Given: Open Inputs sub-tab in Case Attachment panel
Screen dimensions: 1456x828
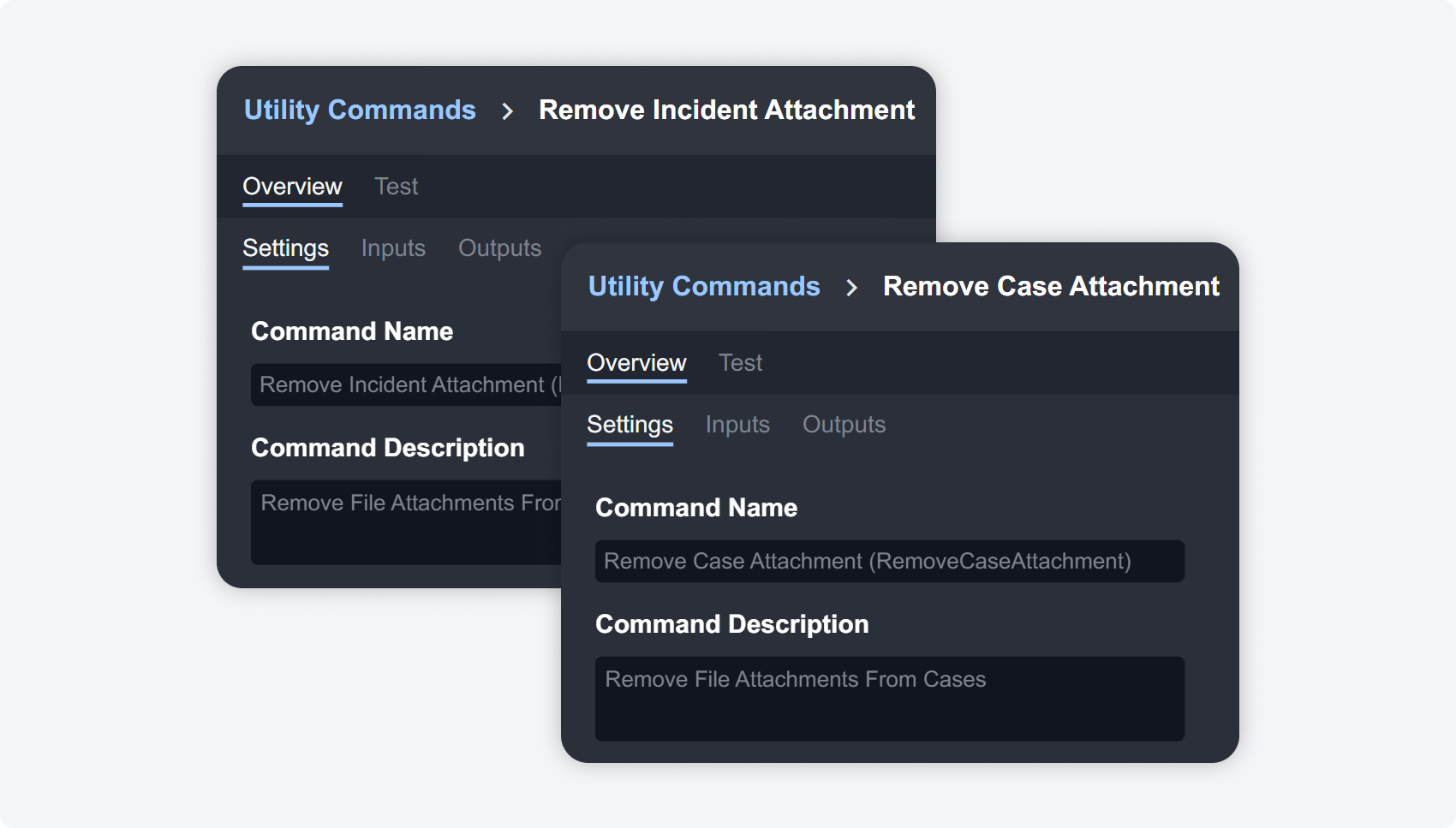Looking at the screenshot, I should [737, 425].
